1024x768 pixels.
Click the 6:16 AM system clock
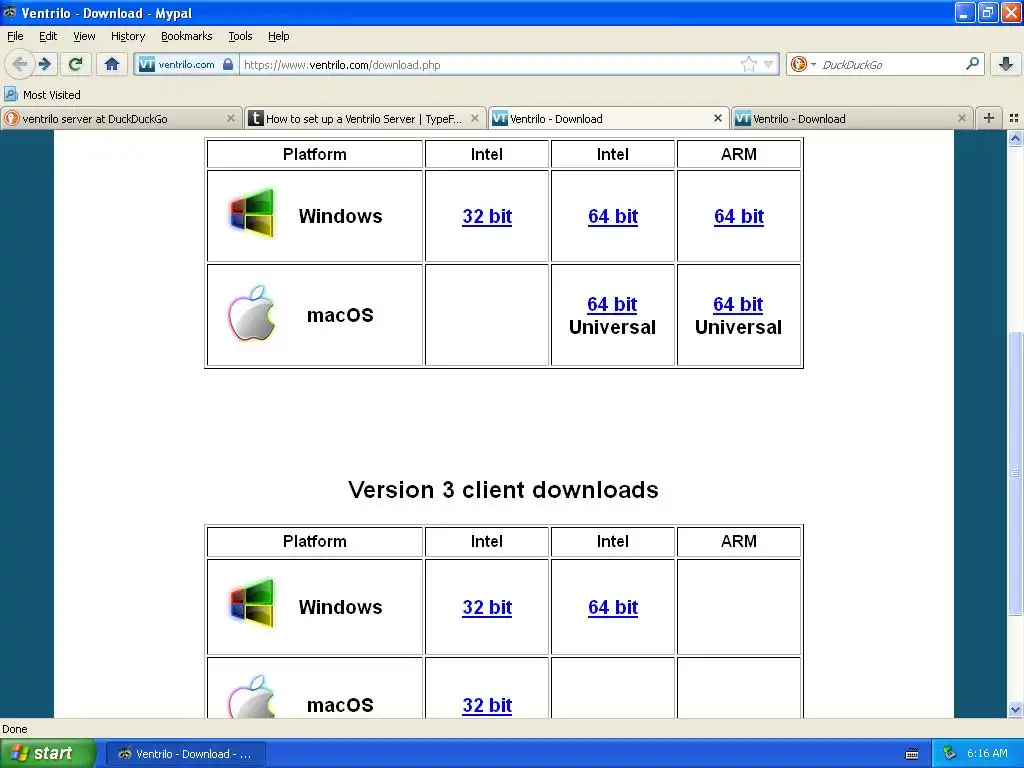click(x=987, y=753)
